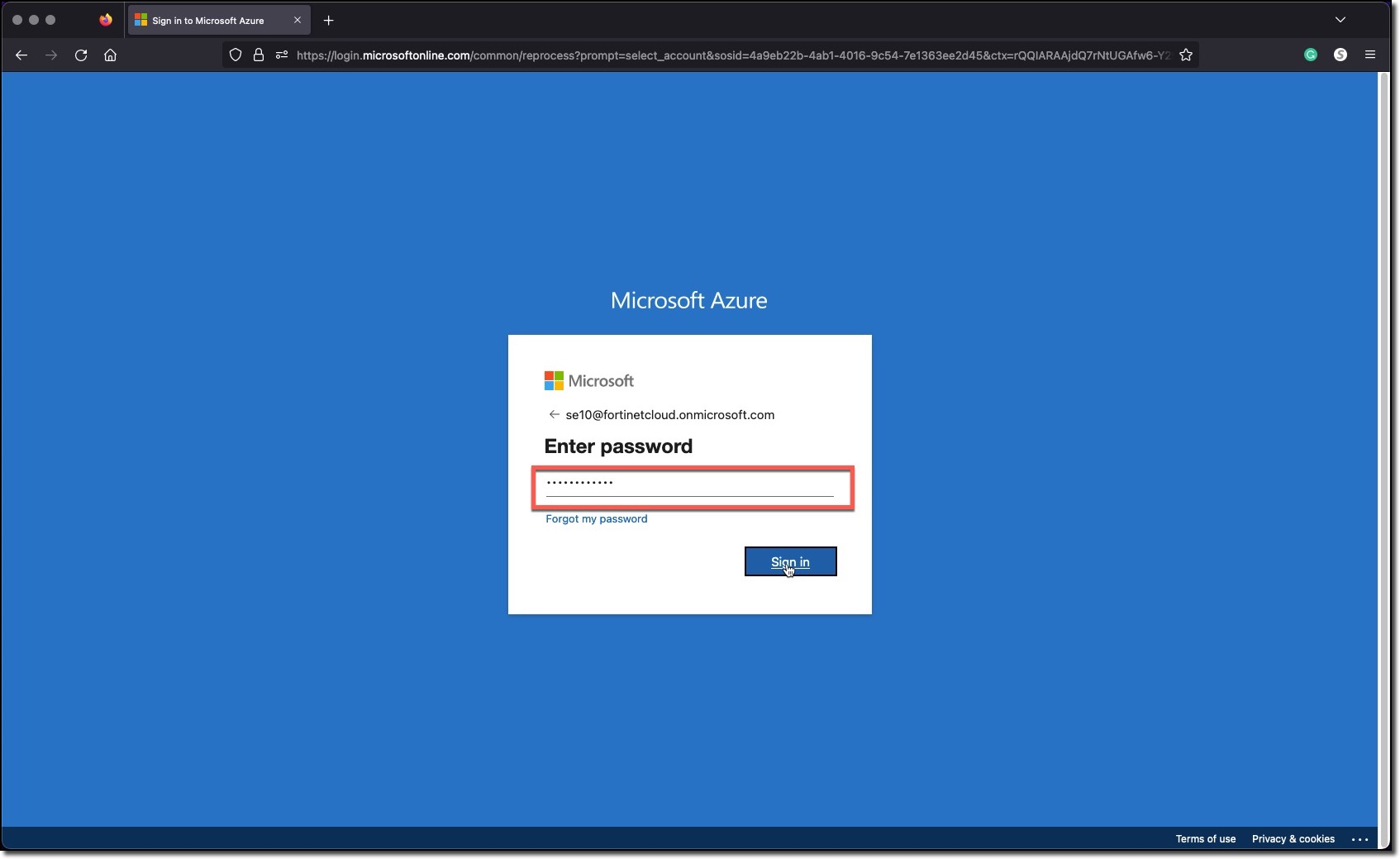
Task: Click the Enter password heading
Action: tap(618, 446)
